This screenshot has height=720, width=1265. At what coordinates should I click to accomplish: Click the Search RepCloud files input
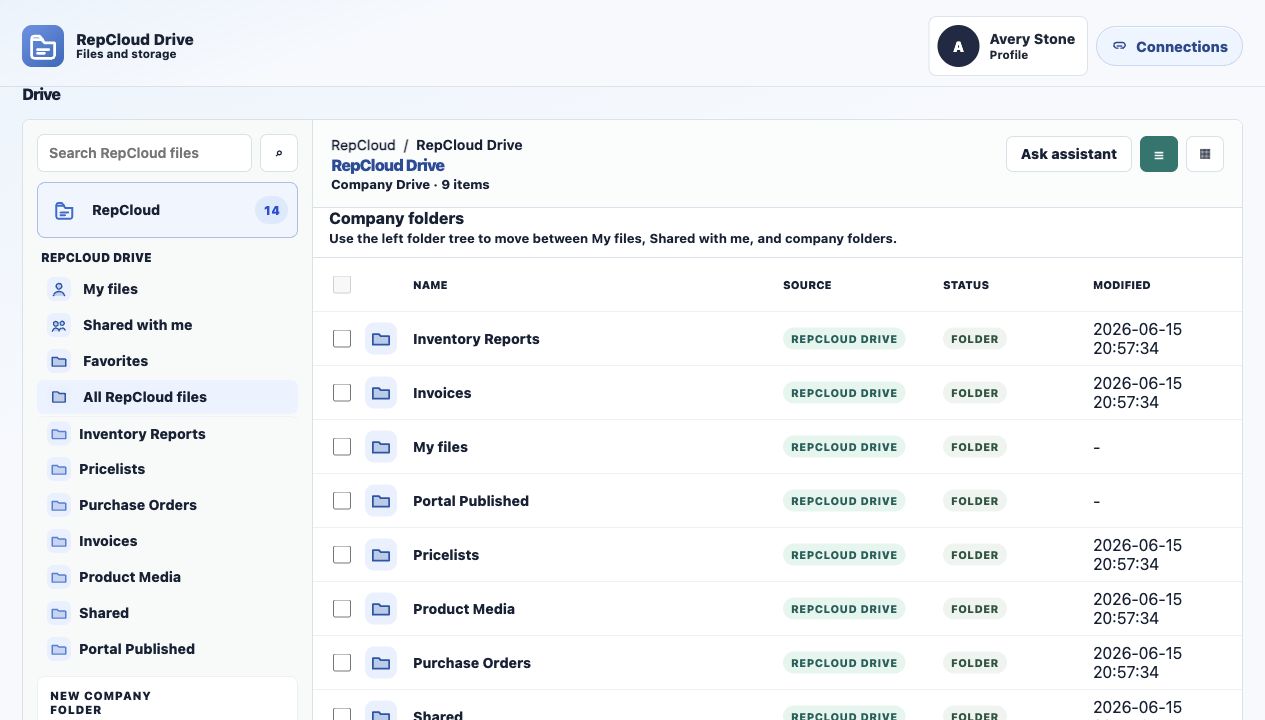[x=144, y=153]
